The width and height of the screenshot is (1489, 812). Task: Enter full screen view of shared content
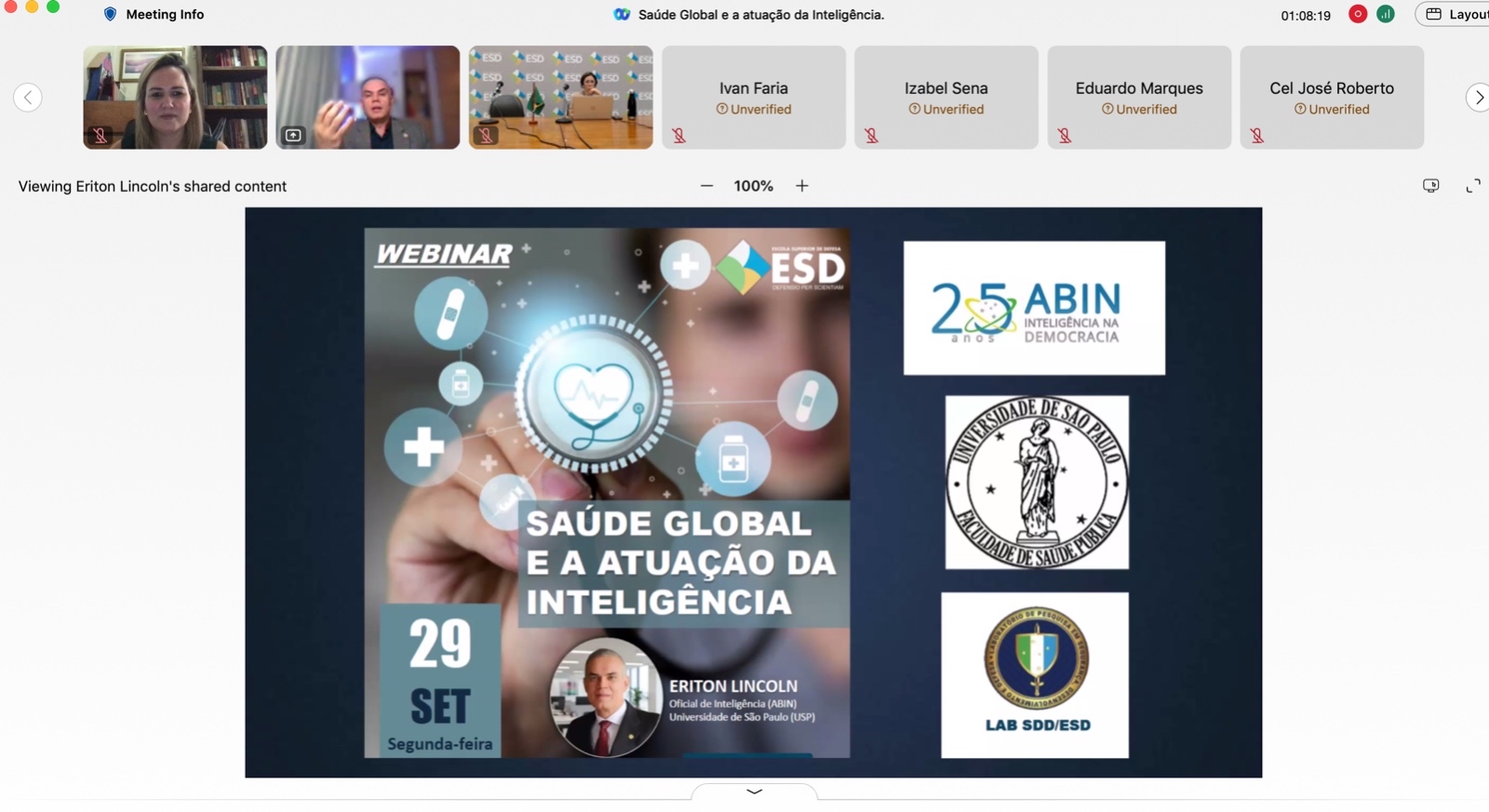click(x=1473, y=186)
